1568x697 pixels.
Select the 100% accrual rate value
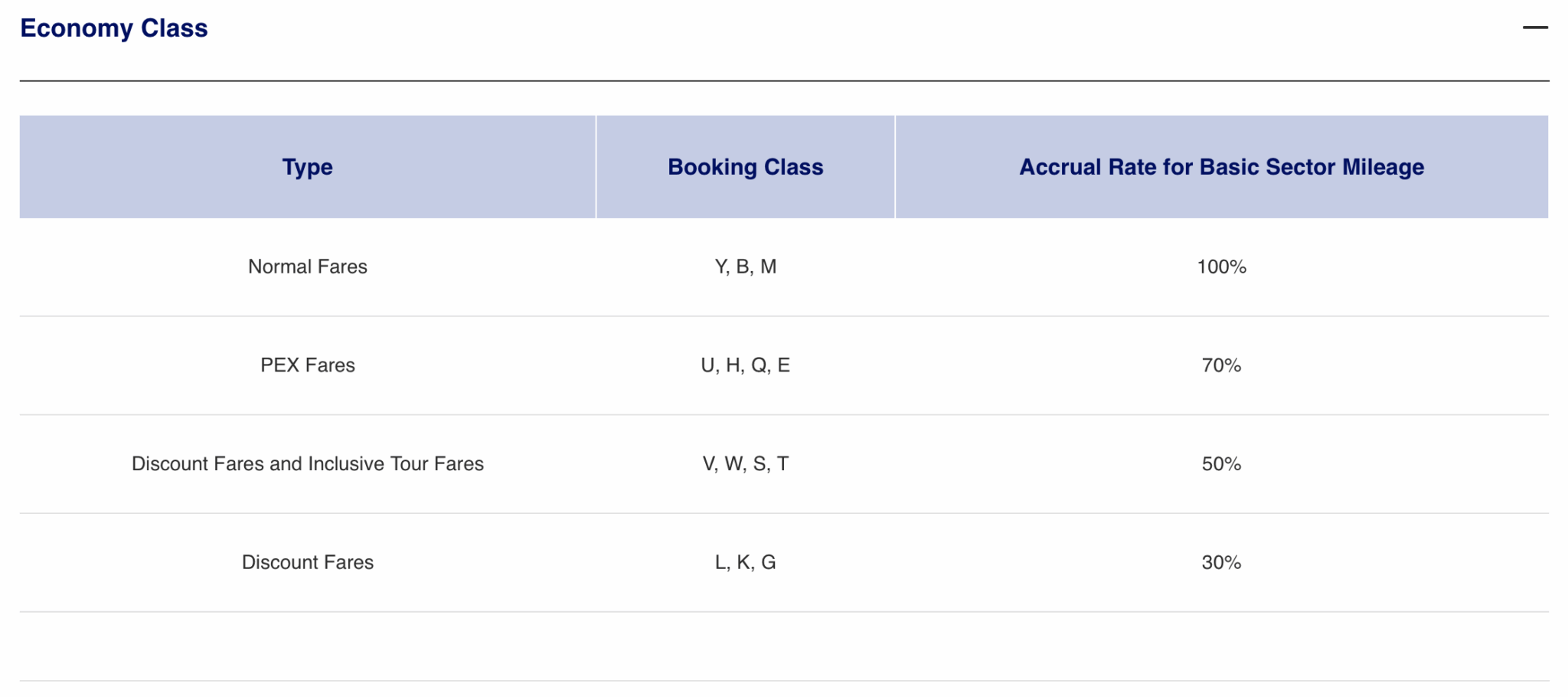coord(1220,267)
